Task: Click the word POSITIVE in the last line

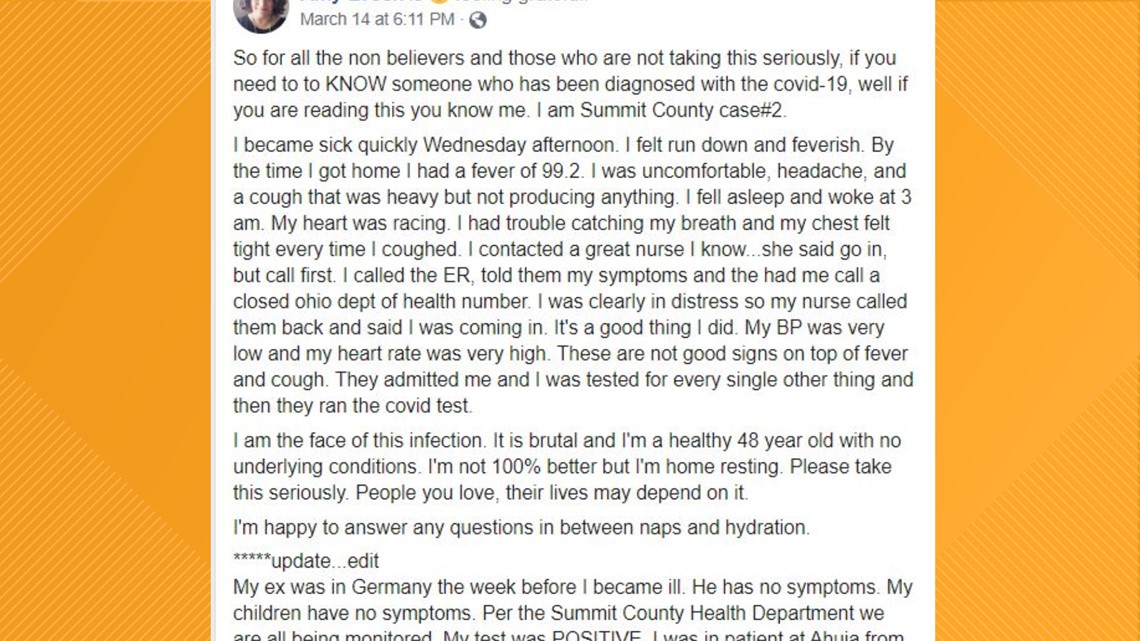Action: (597, 636)
